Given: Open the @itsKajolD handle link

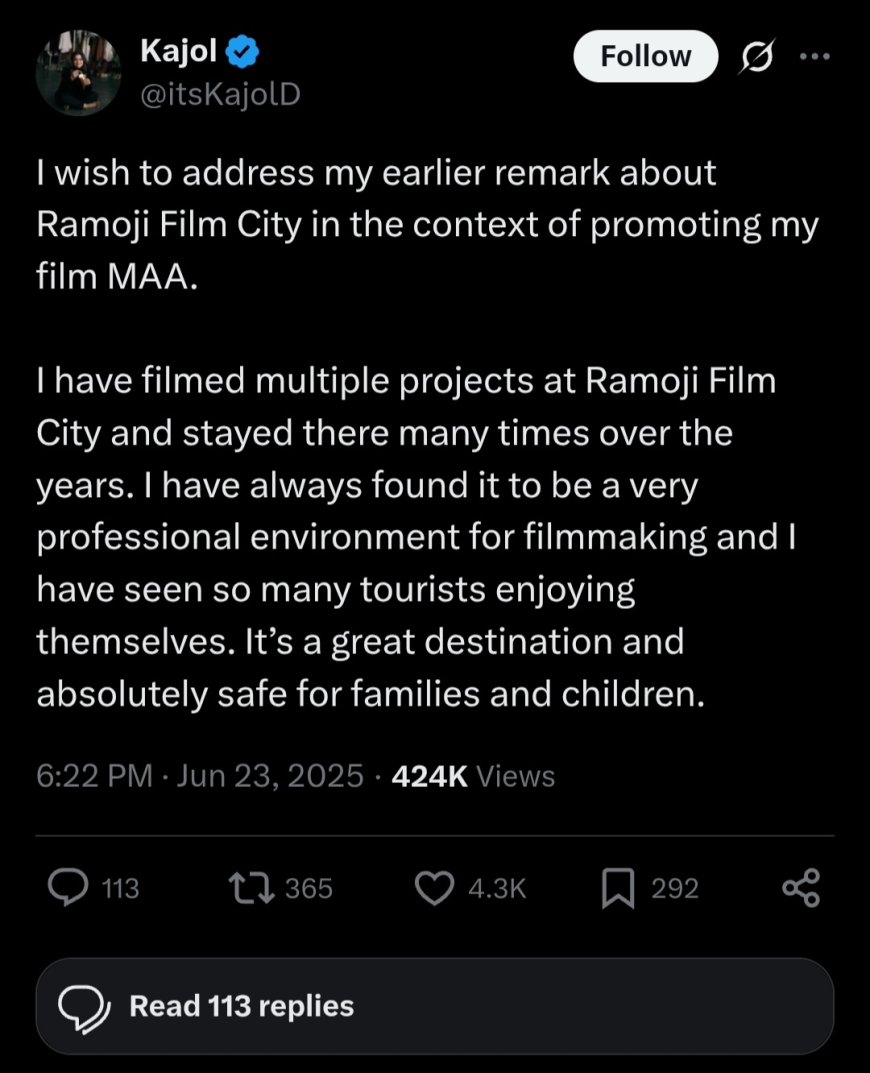Looking at the screenshot, I should pyautogui.click(x=220, y=94).
